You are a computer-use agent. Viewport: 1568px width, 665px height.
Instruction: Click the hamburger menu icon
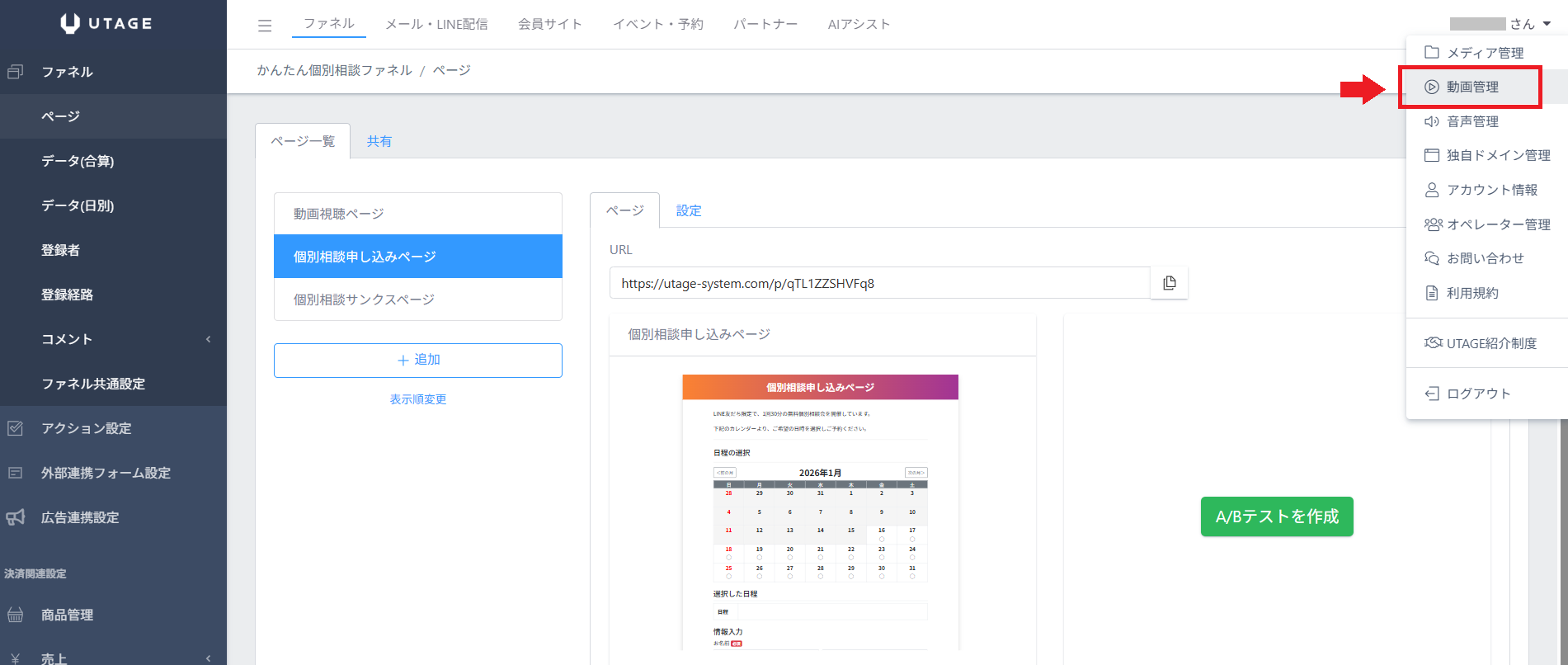[265, 26]
